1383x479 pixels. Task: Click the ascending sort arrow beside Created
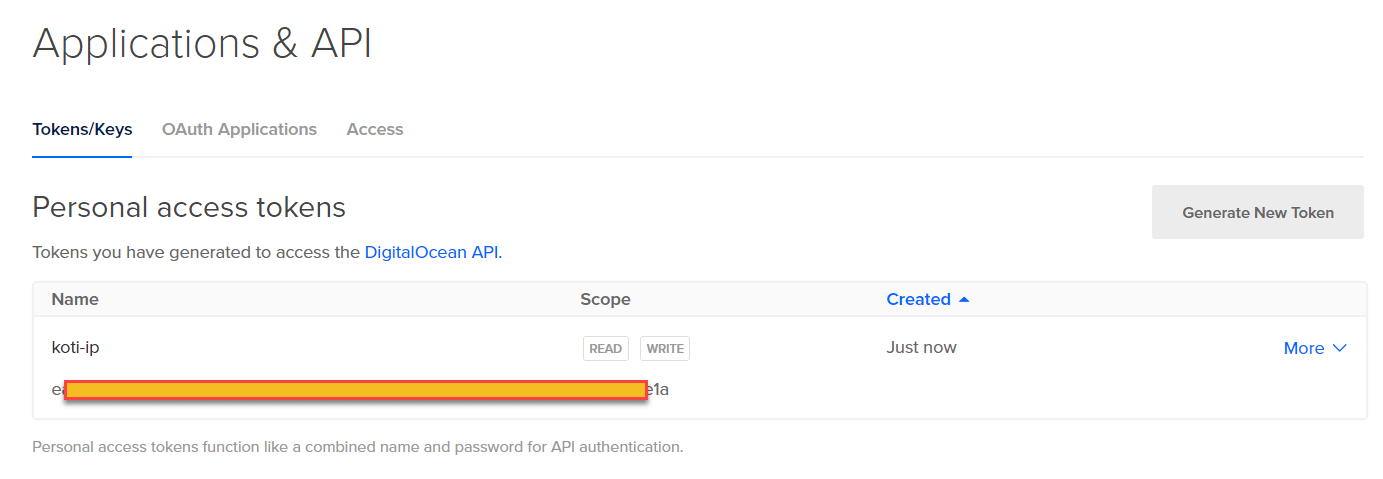(x=964, y=299)
